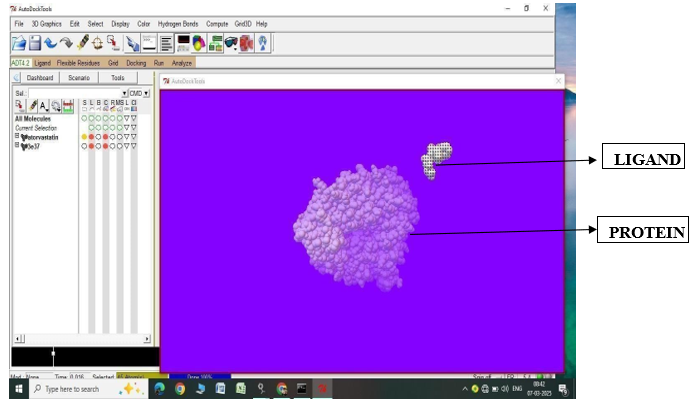The width and height of the screenshot is (693, 407).
Task: Expand the 3e37 molecule tree node
Action: [x=16, y=145]
